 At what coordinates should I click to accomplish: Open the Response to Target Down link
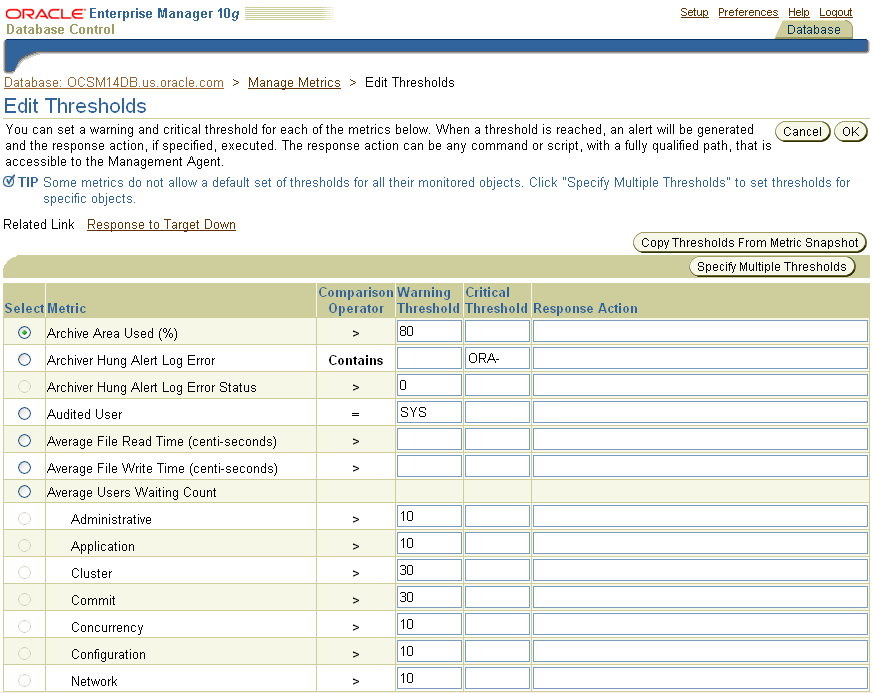click(x=161, y=224)
